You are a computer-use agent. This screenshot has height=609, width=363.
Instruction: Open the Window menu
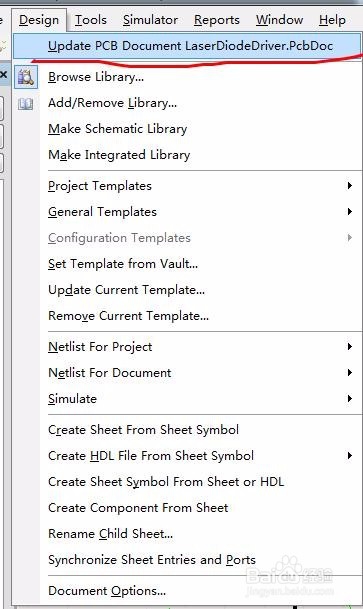tap(280, 20)
